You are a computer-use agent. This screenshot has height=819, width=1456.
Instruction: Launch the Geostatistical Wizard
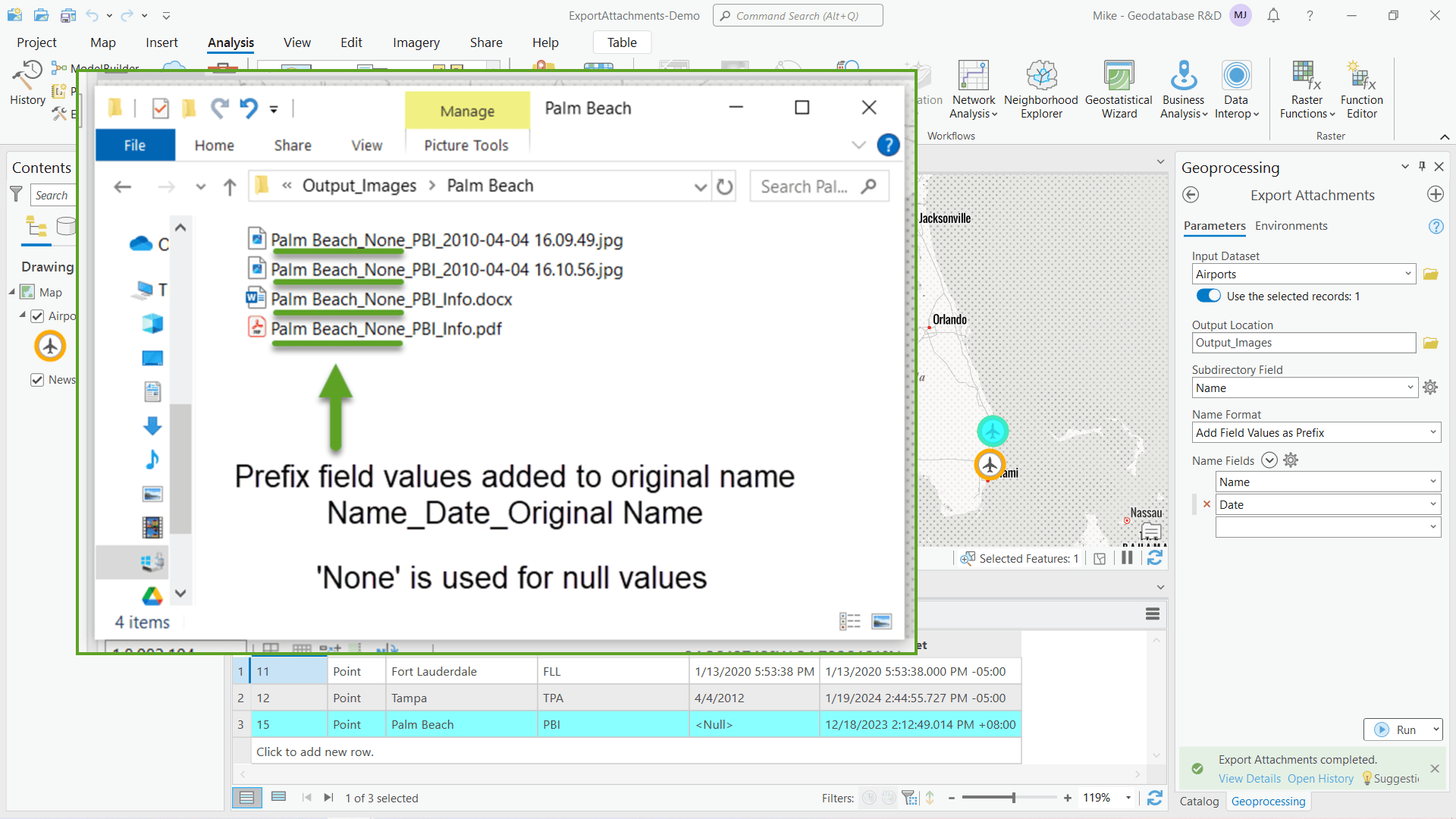pyautogui.click(x=1118, y=87)
